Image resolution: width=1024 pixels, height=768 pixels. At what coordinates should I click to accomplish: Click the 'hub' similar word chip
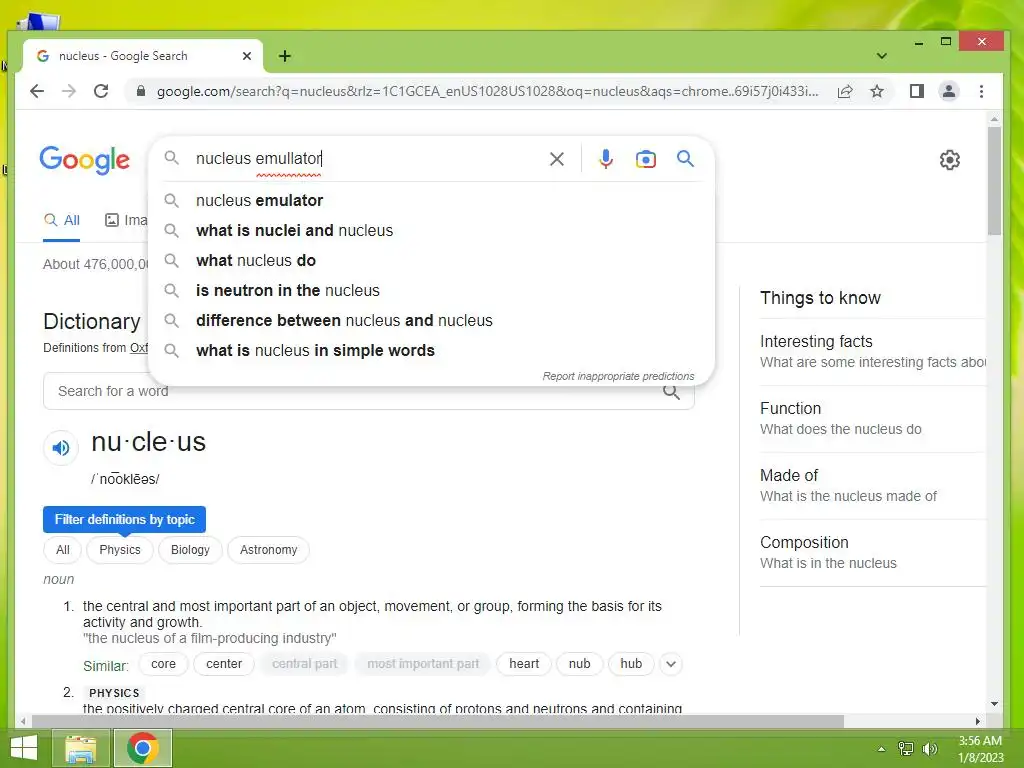tap(631, 664)
